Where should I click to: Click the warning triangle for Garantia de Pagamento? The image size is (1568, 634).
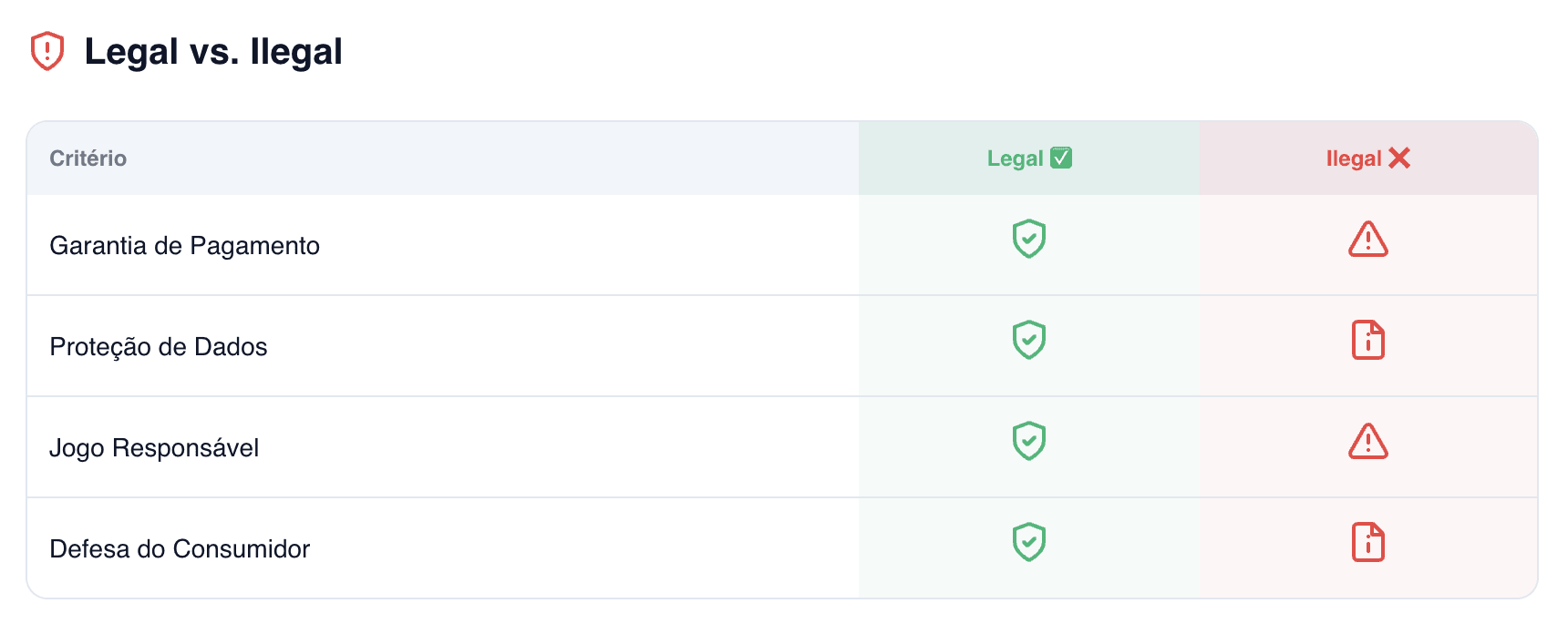(1367, 240)
